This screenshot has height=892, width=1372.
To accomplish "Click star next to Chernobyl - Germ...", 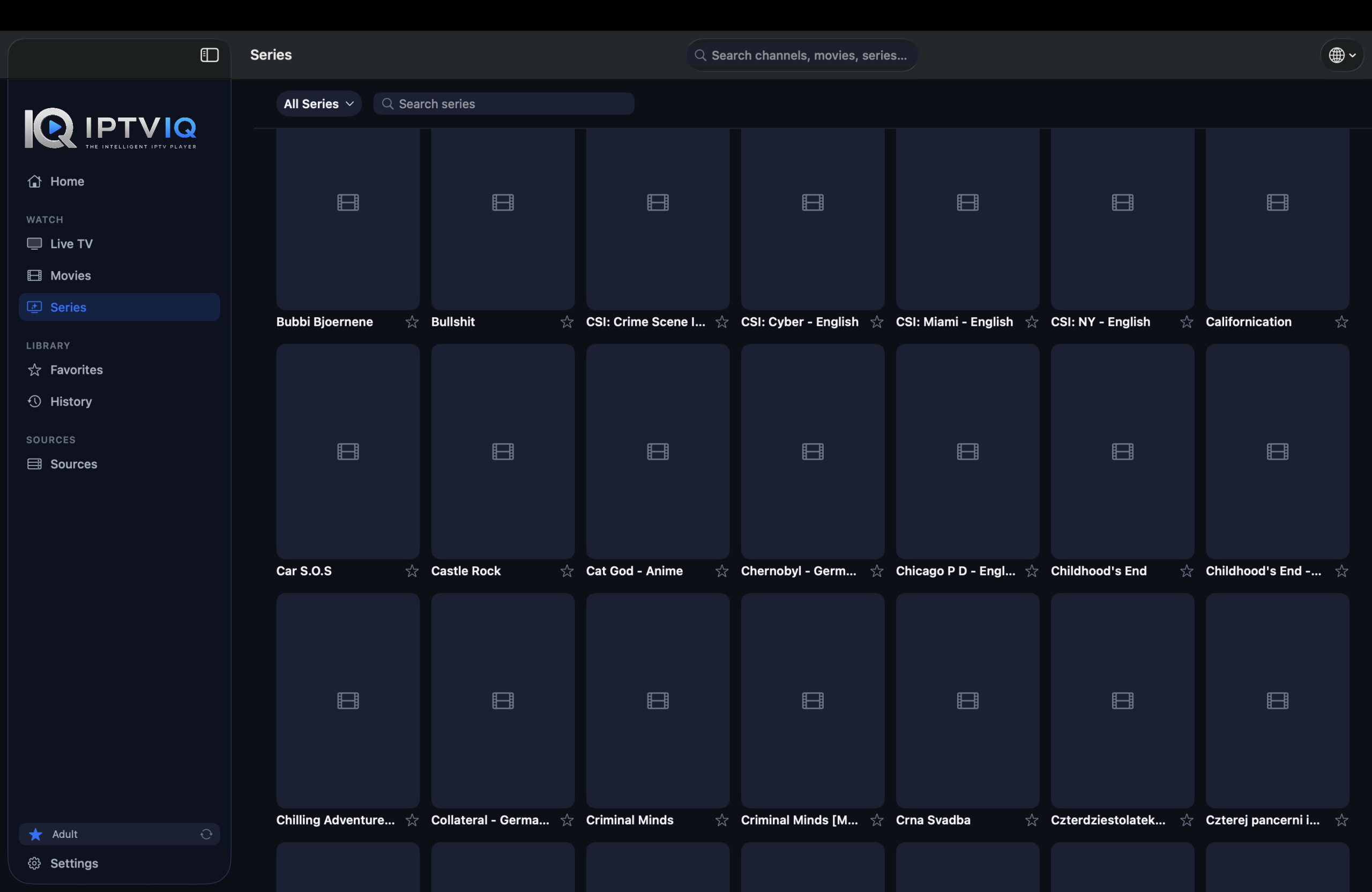I will tap(877, 571).
